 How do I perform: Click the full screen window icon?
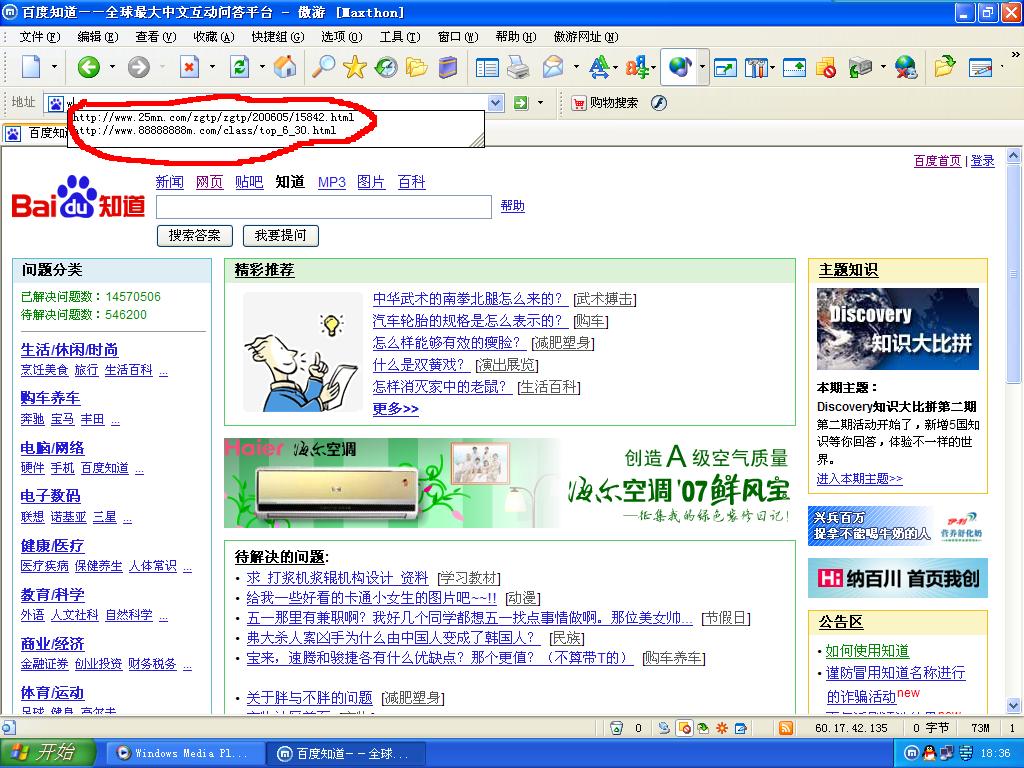tap(725, 67)
